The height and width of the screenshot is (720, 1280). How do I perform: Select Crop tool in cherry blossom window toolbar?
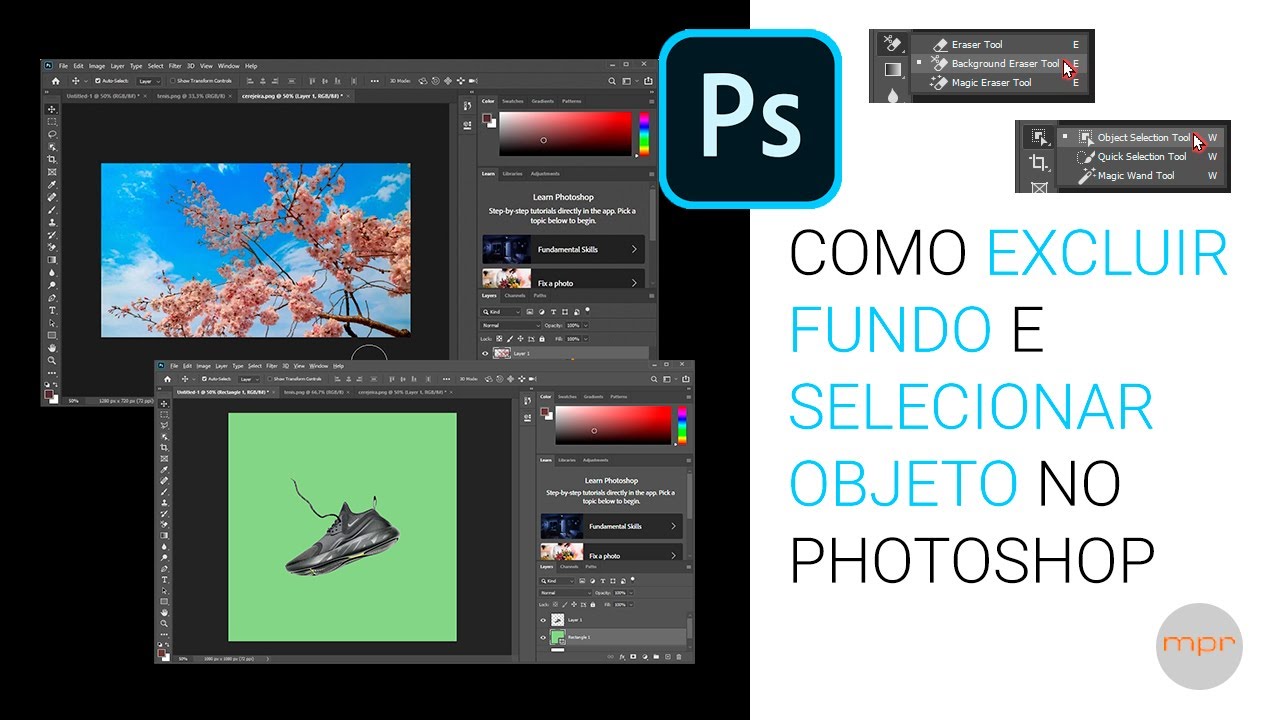pos(52,159)
